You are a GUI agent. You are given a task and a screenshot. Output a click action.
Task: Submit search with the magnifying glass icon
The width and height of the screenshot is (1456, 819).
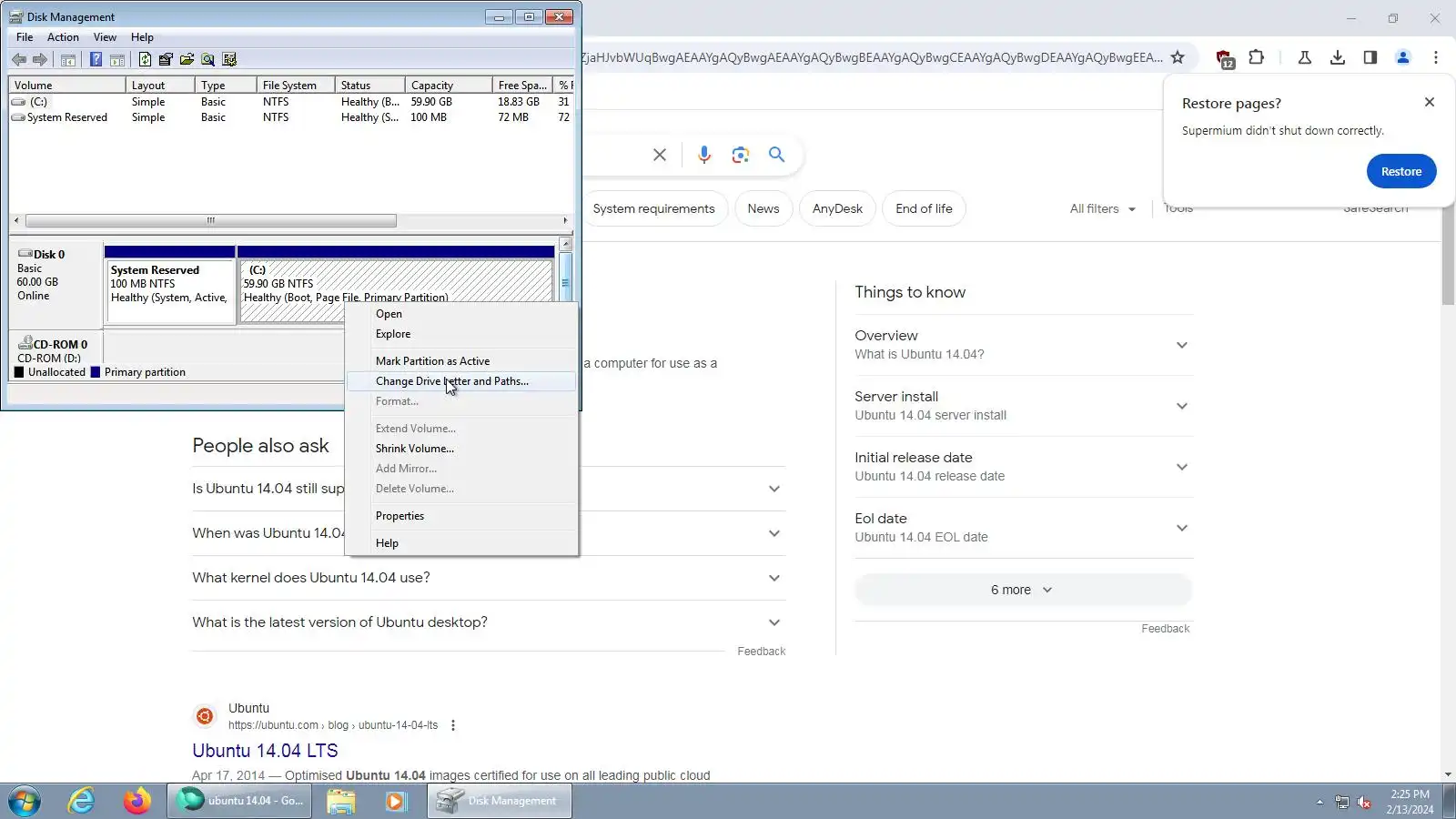(776, 155)
